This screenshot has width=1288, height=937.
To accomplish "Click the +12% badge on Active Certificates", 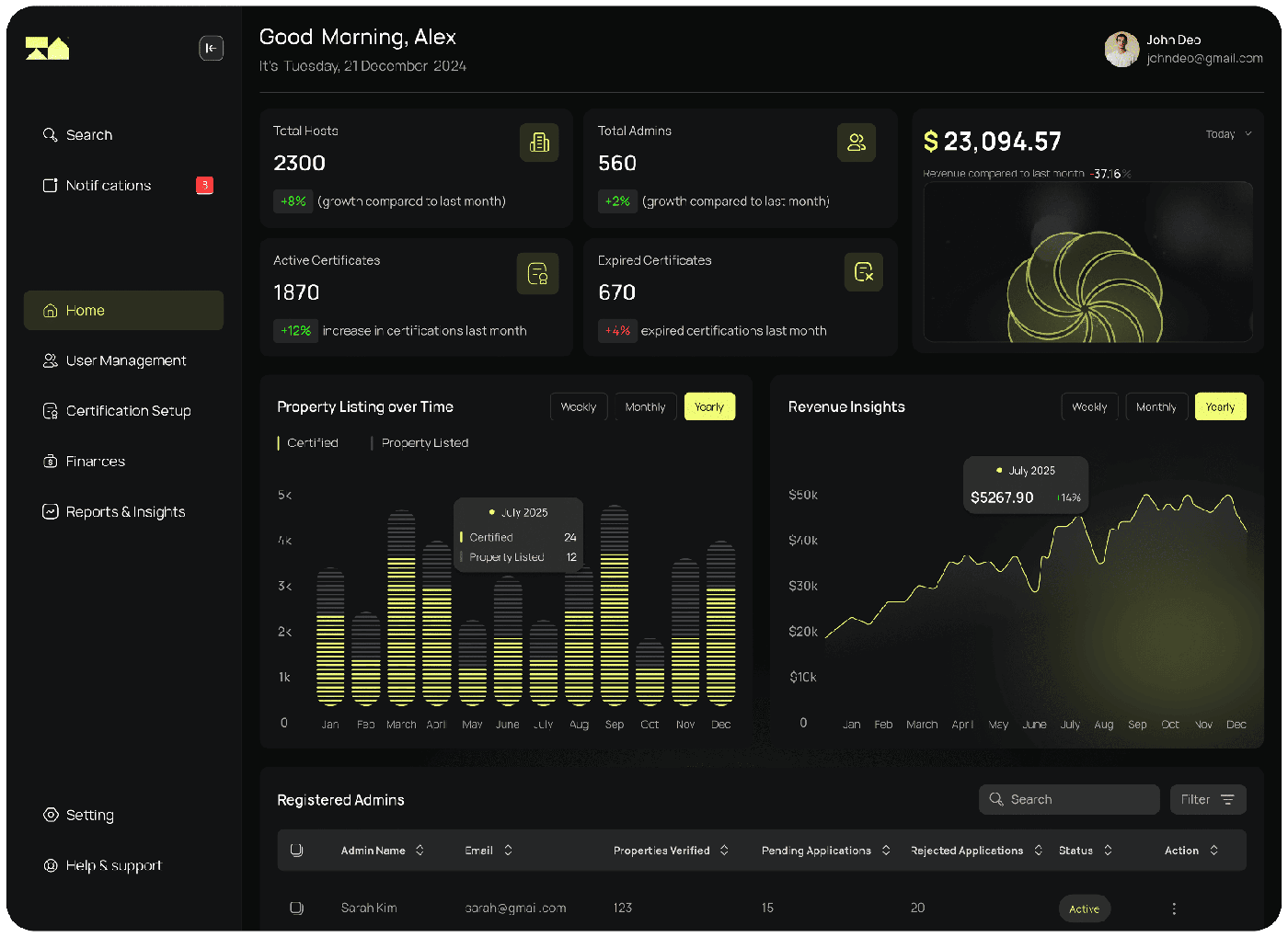I will pyautogui.click(x=295, y=331).
